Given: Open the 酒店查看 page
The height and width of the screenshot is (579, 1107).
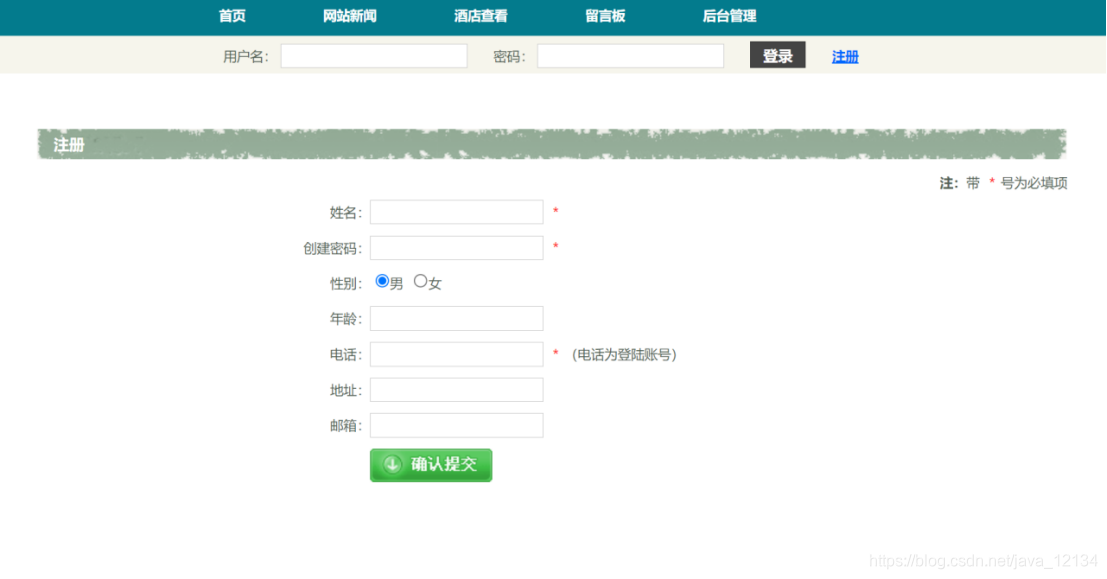Looking at the screenshot, I should [481, 16].
